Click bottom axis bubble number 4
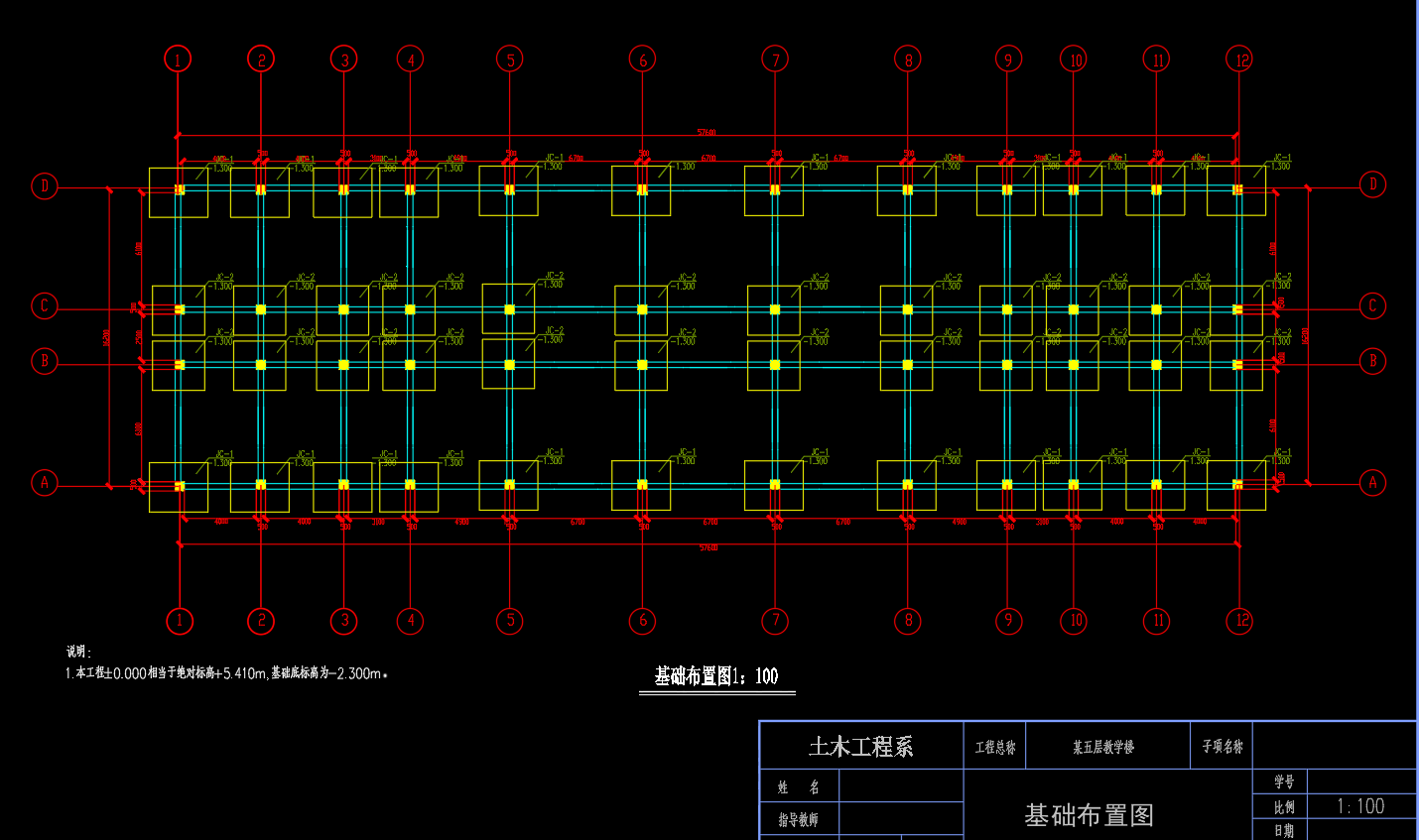Viewport: 1419px width, 840px height. [x=411, y=621]
